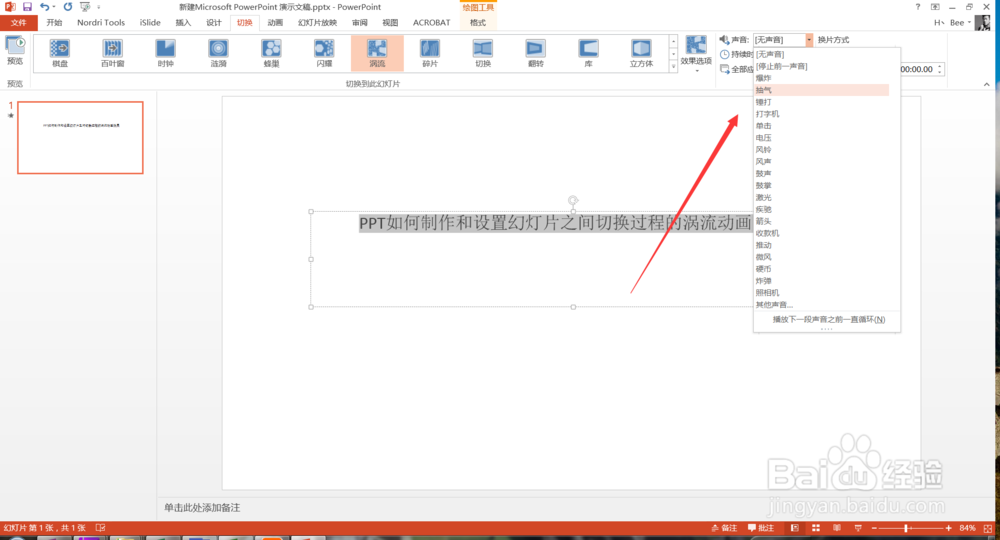Switch to the 插入 Insert tab
The height and width of the screenshot is (540, 1000).
pos(183,22)
